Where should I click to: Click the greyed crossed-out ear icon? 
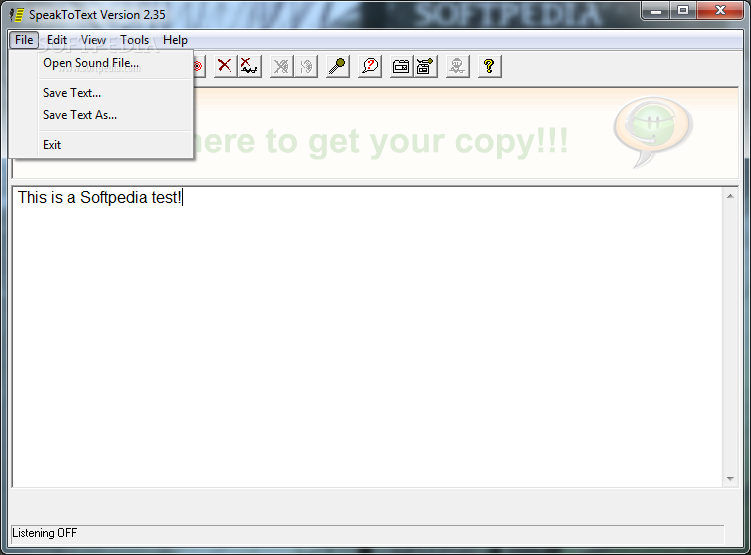pyautogui.click(x=282, y=66)
